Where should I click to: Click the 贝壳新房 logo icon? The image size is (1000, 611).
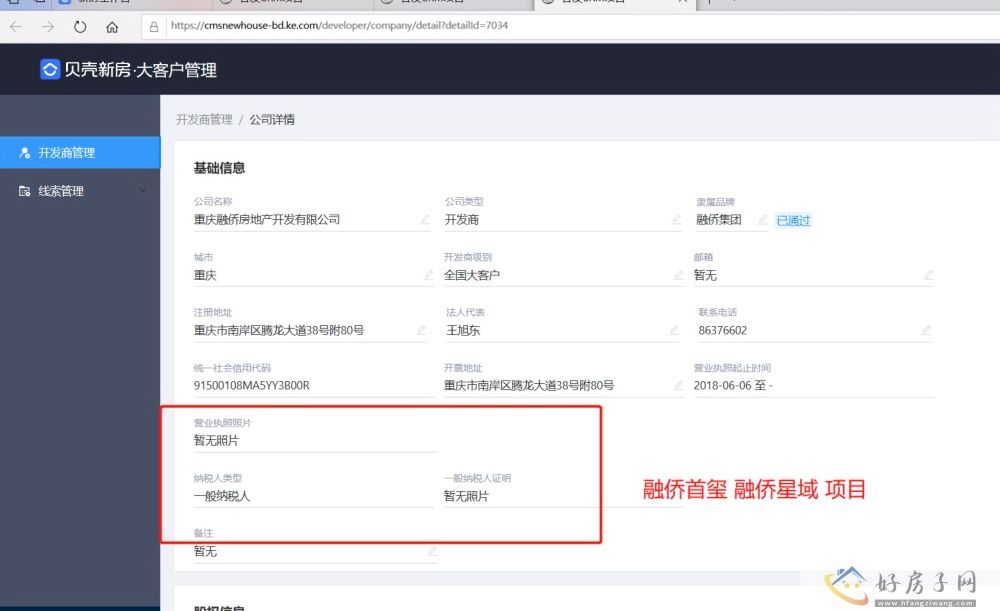click(50, 69)
